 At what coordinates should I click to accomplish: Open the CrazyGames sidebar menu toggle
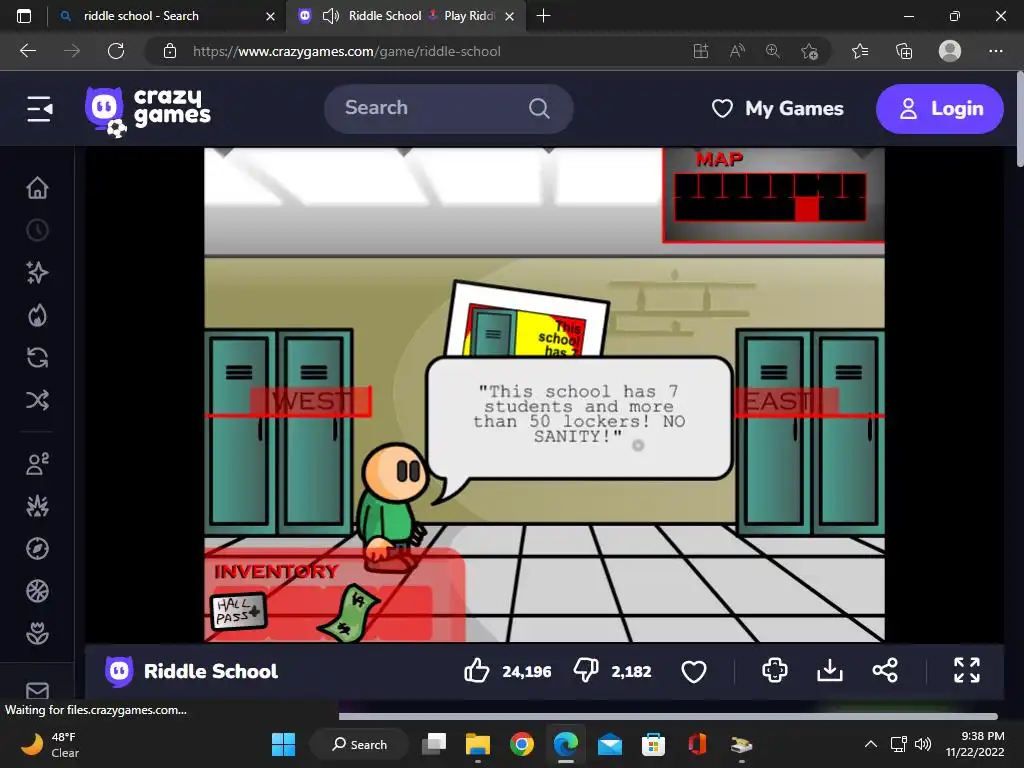click(39, 109)
